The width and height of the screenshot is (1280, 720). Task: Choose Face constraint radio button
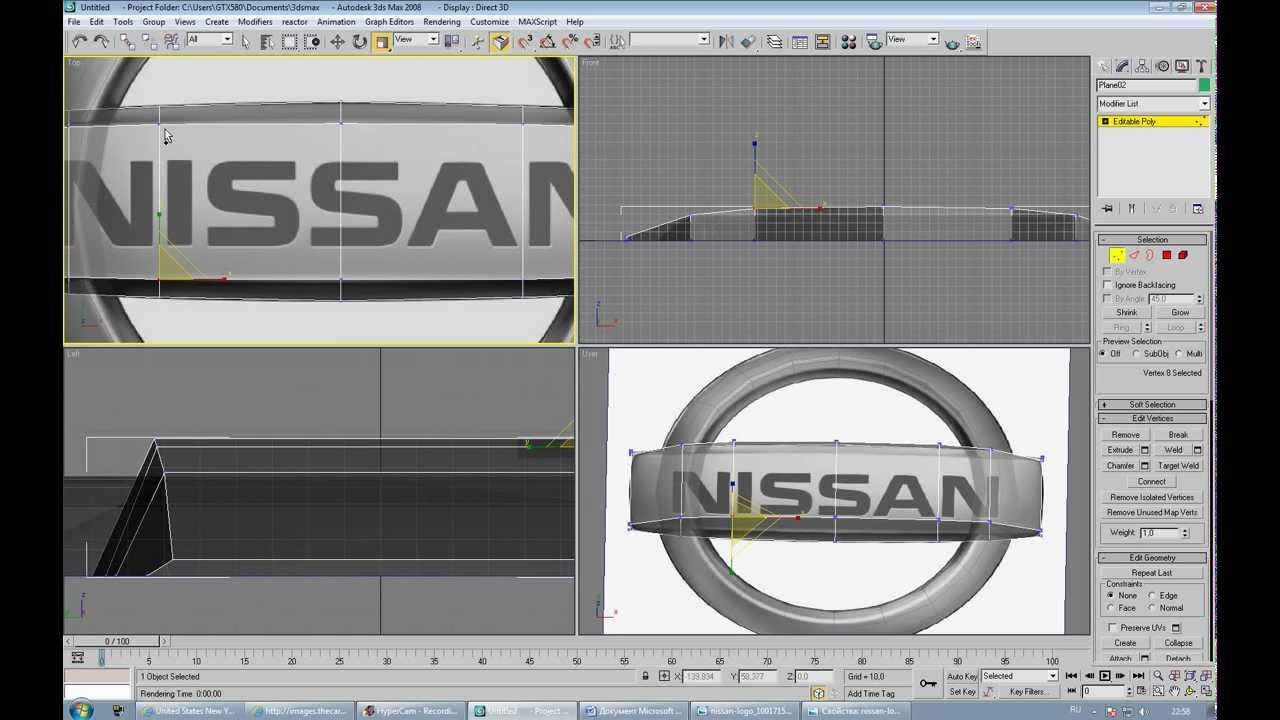1111,608
